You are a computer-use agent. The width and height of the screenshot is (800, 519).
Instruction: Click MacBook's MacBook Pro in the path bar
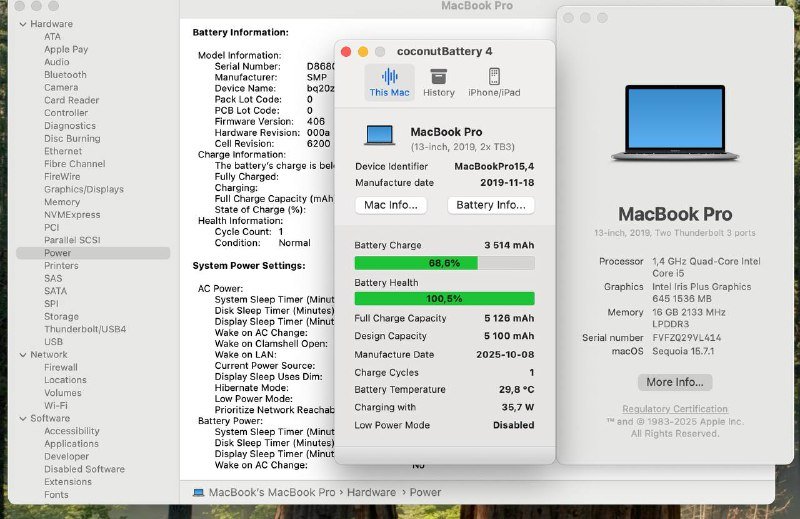[x=272, y=492]
